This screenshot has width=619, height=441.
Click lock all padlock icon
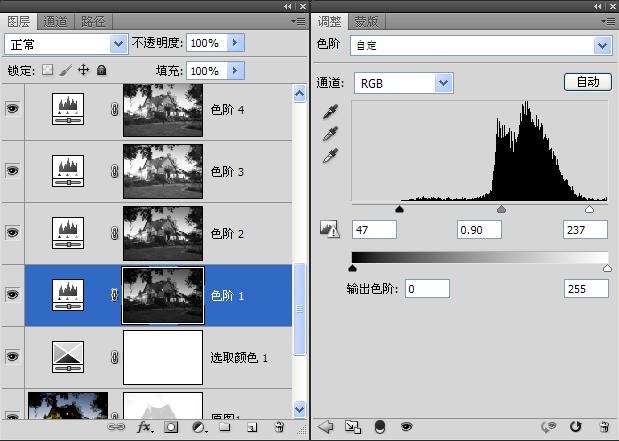[102, 70]
